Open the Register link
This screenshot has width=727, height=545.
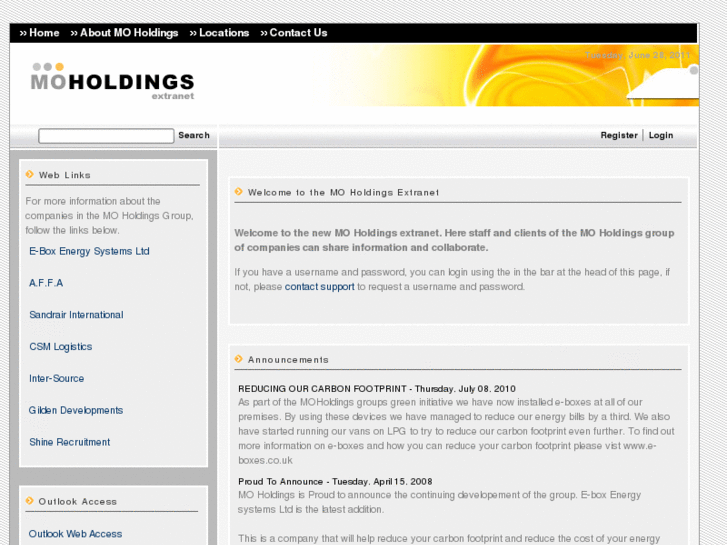click(619, 135)
